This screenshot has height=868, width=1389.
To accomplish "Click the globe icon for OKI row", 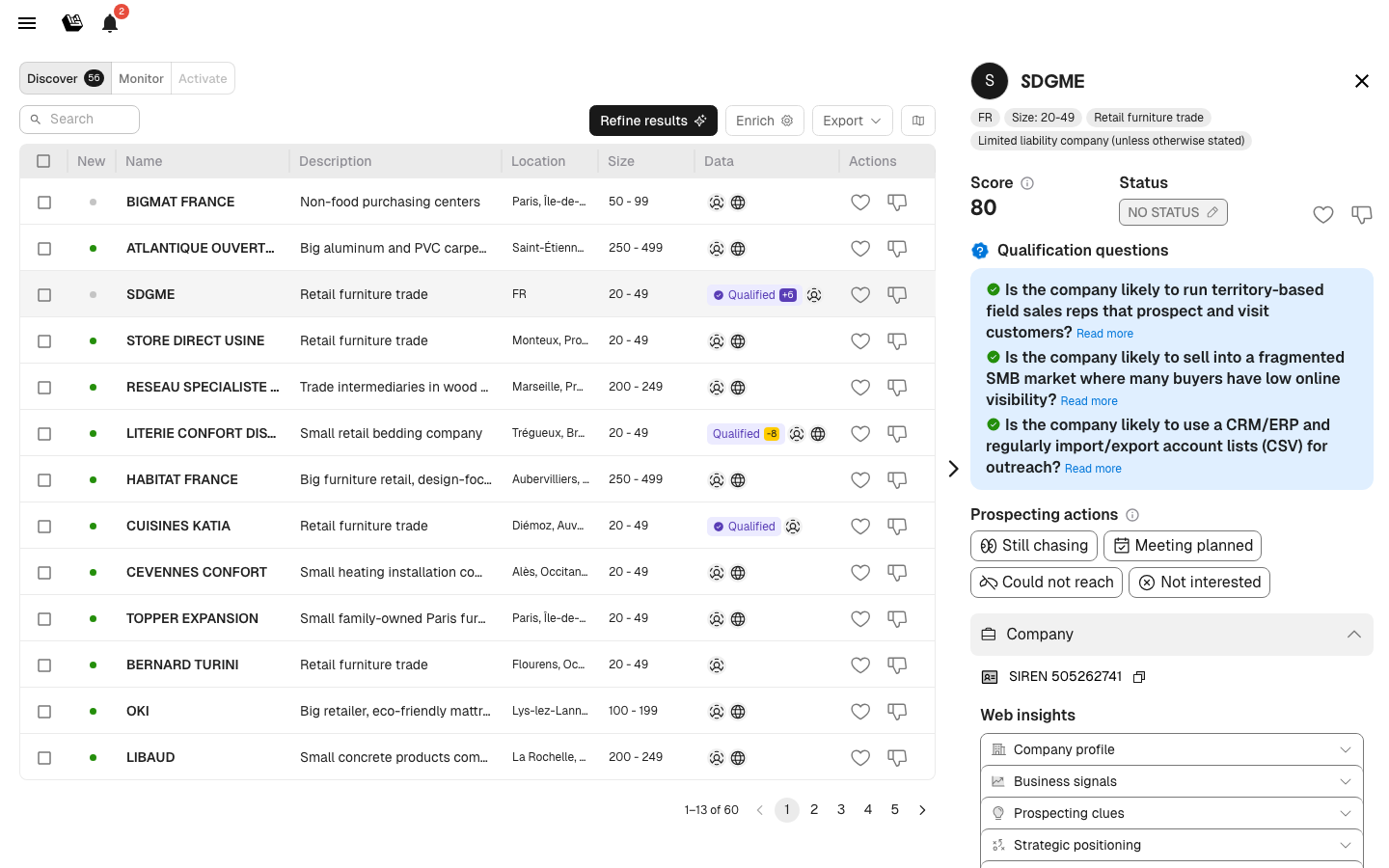I will 738,712.
